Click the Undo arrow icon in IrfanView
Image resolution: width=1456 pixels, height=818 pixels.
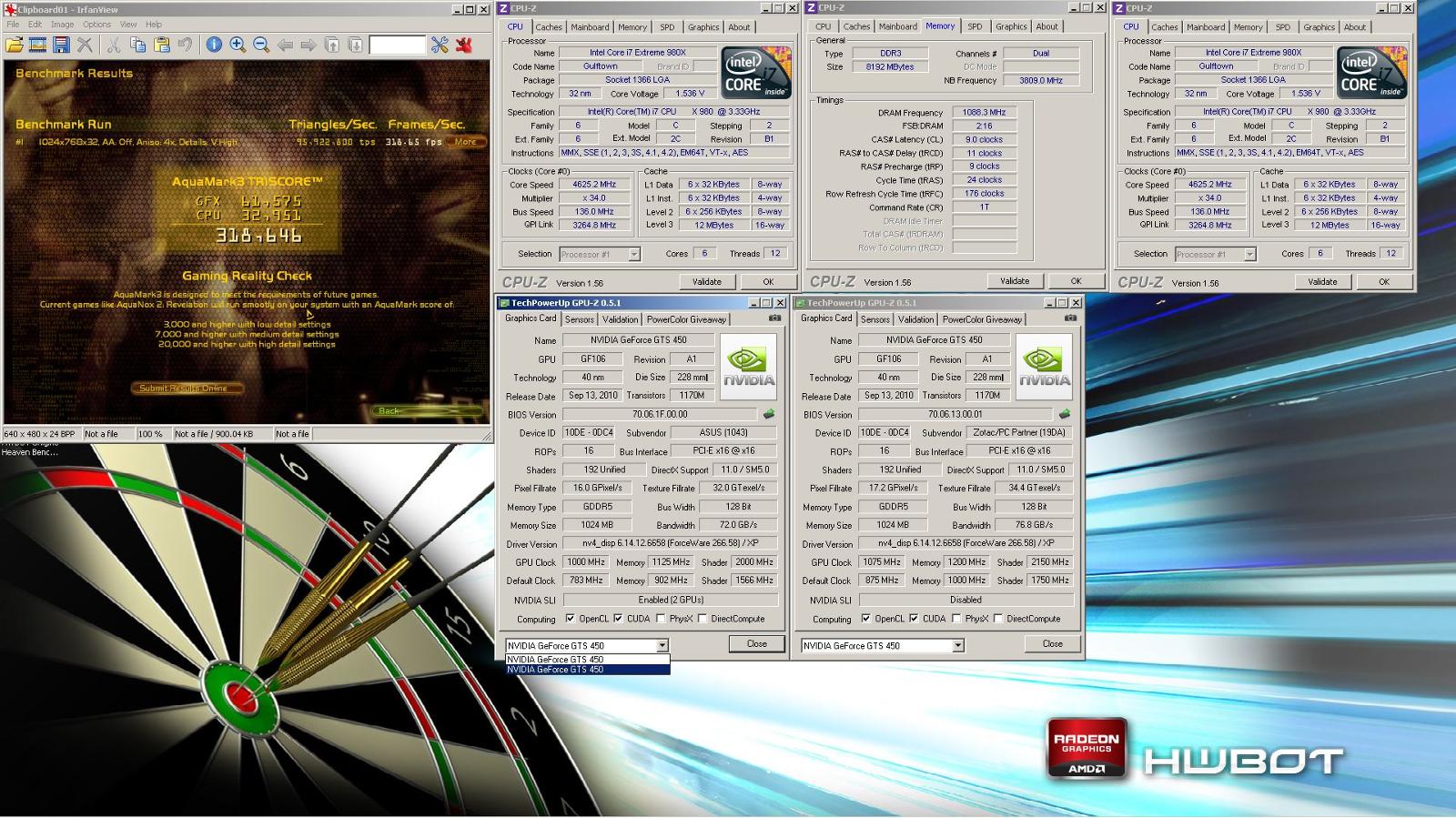185,45
